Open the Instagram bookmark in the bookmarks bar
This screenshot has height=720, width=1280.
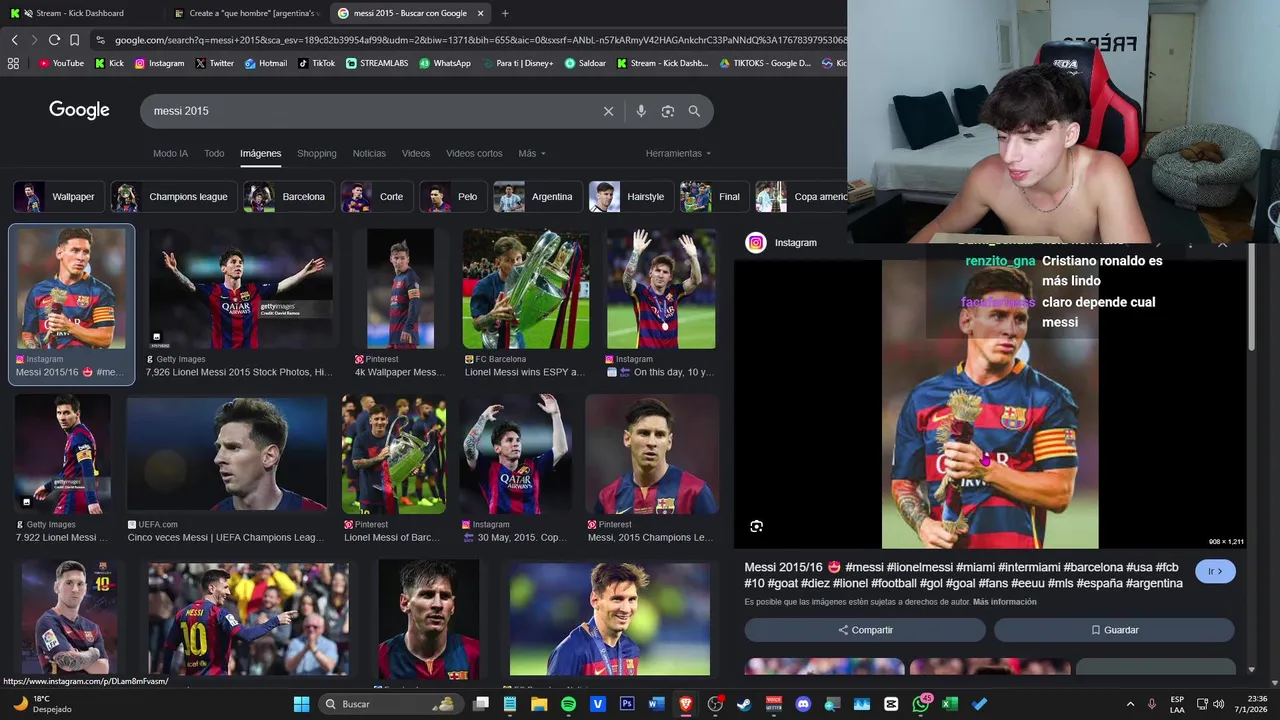(159, 63)
